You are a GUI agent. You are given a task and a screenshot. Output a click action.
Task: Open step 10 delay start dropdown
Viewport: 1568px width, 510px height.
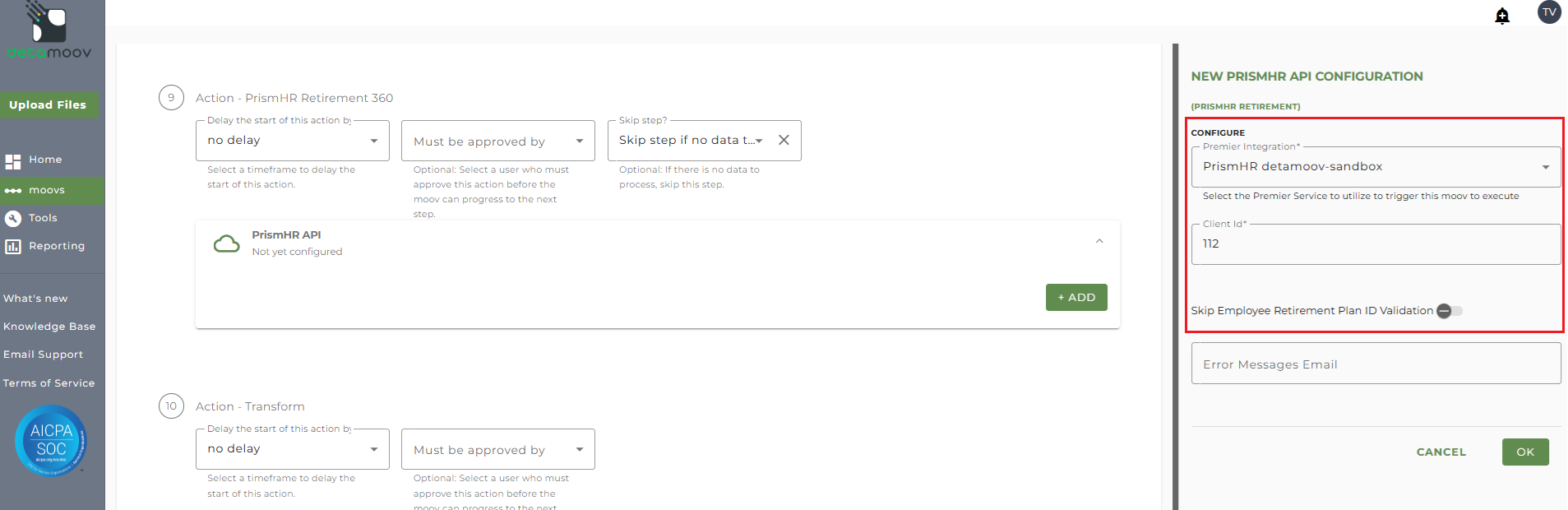[293, 449]
